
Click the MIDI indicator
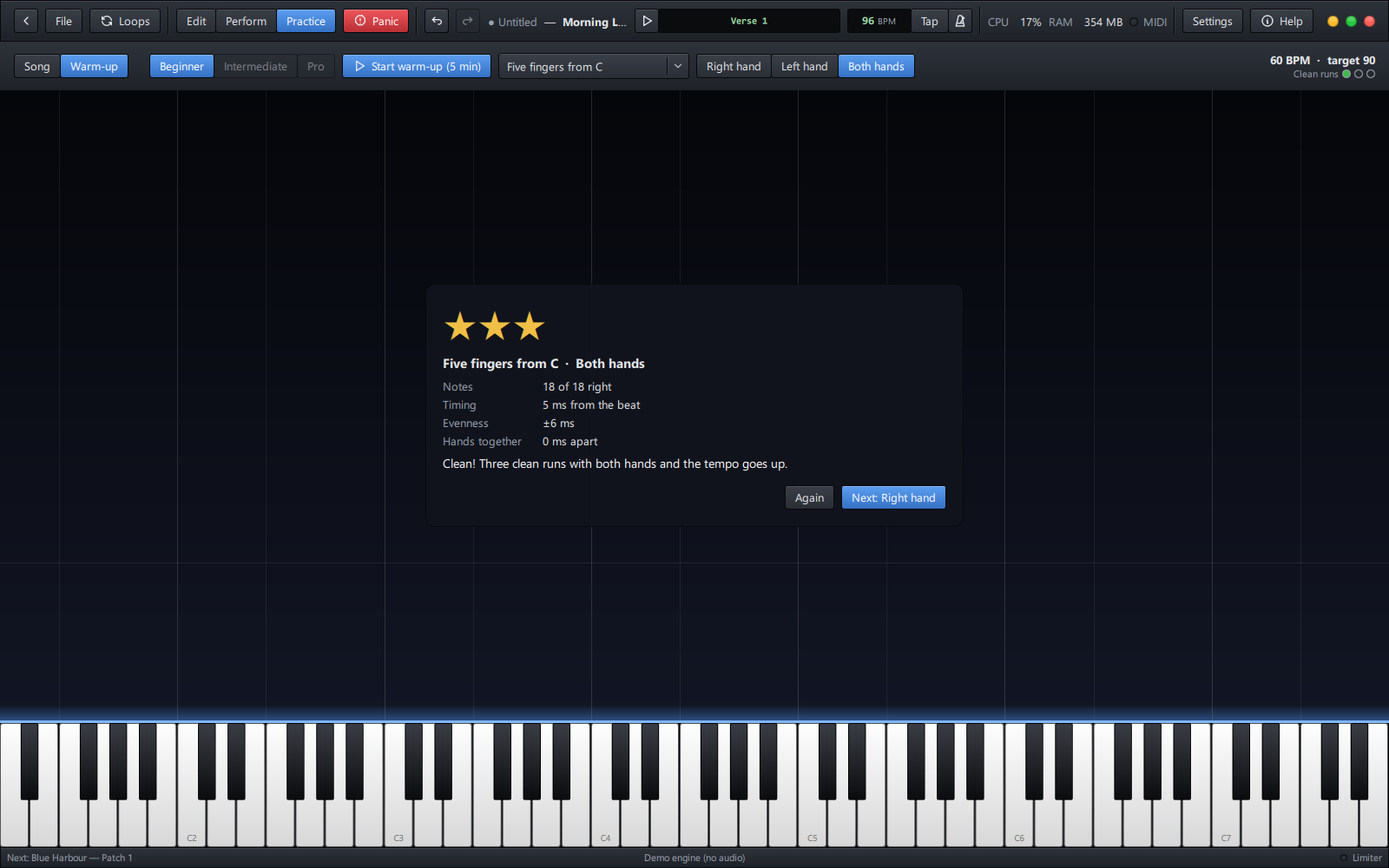[x=1149, y=22]
